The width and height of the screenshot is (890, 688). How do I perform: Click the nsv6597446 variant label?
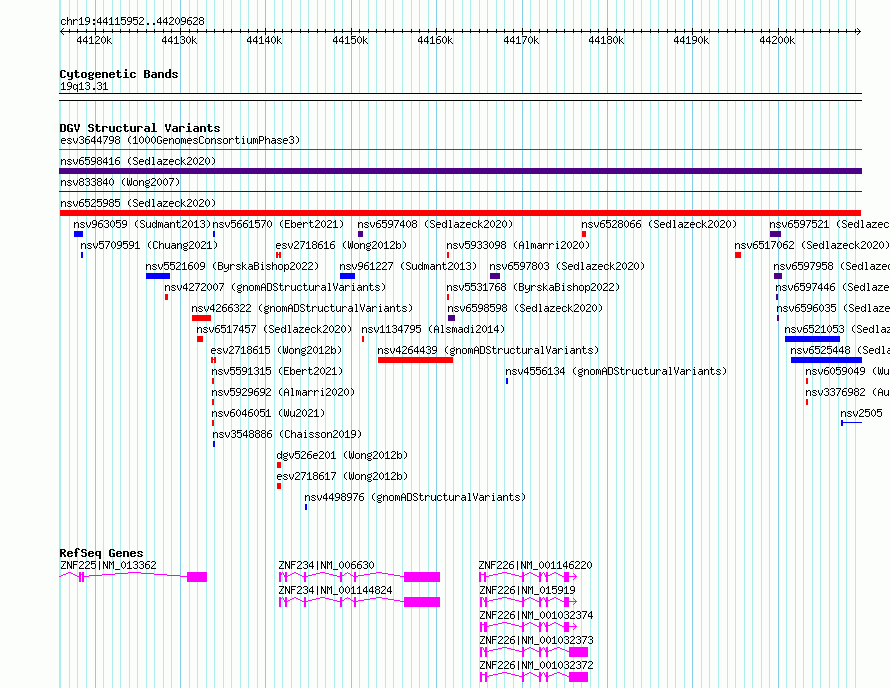pos(833,287)
